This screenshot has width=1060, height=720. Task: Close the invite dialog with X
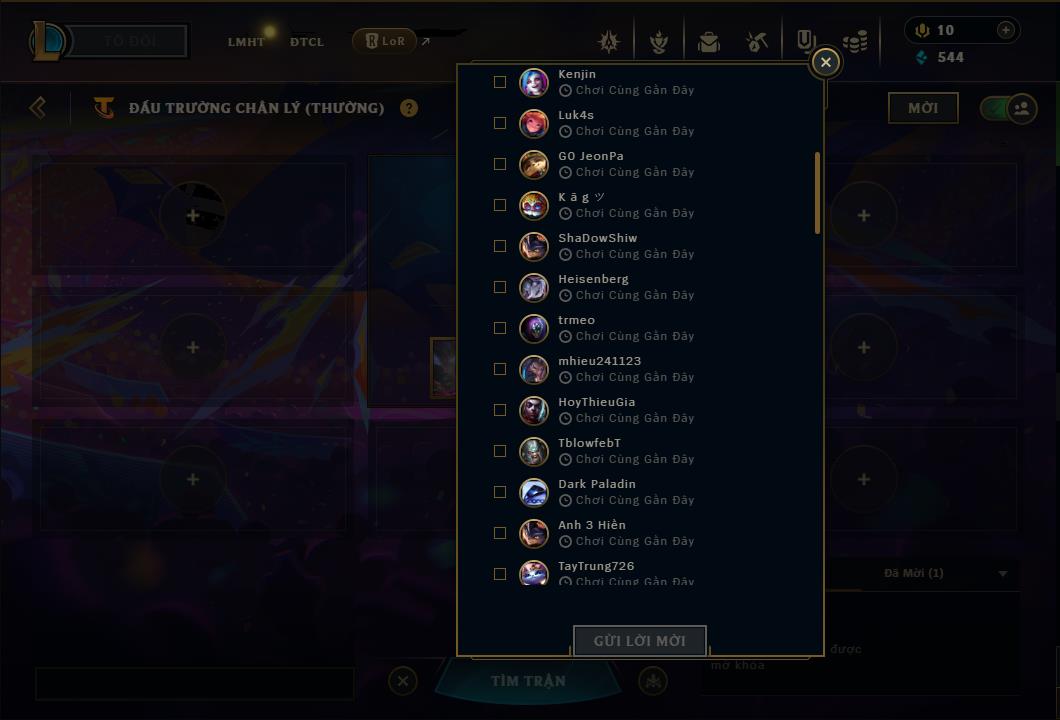coord(825,62)
